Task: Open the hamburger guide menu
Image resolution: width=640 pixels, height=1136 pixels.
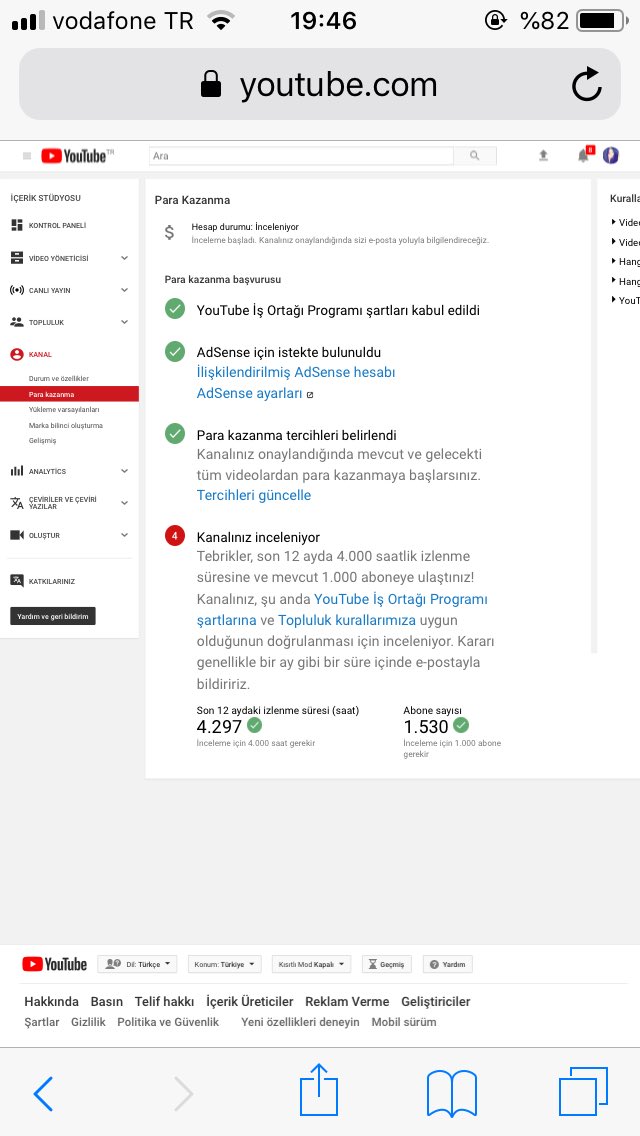Action: pyautogui.click(x=27, y=156)
